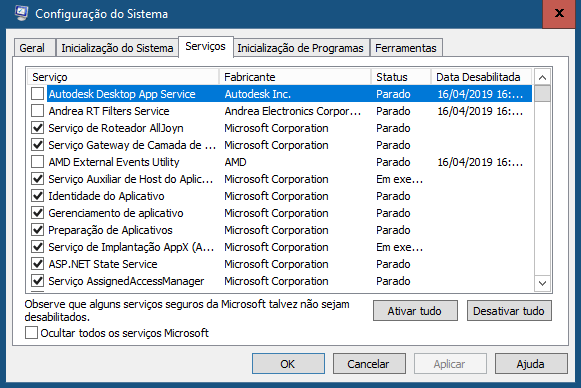This screenshot has width=581, height=388.
Task: Click Em exe… status of Serviço Auxiliar row
Action: (x=399, y=179)
